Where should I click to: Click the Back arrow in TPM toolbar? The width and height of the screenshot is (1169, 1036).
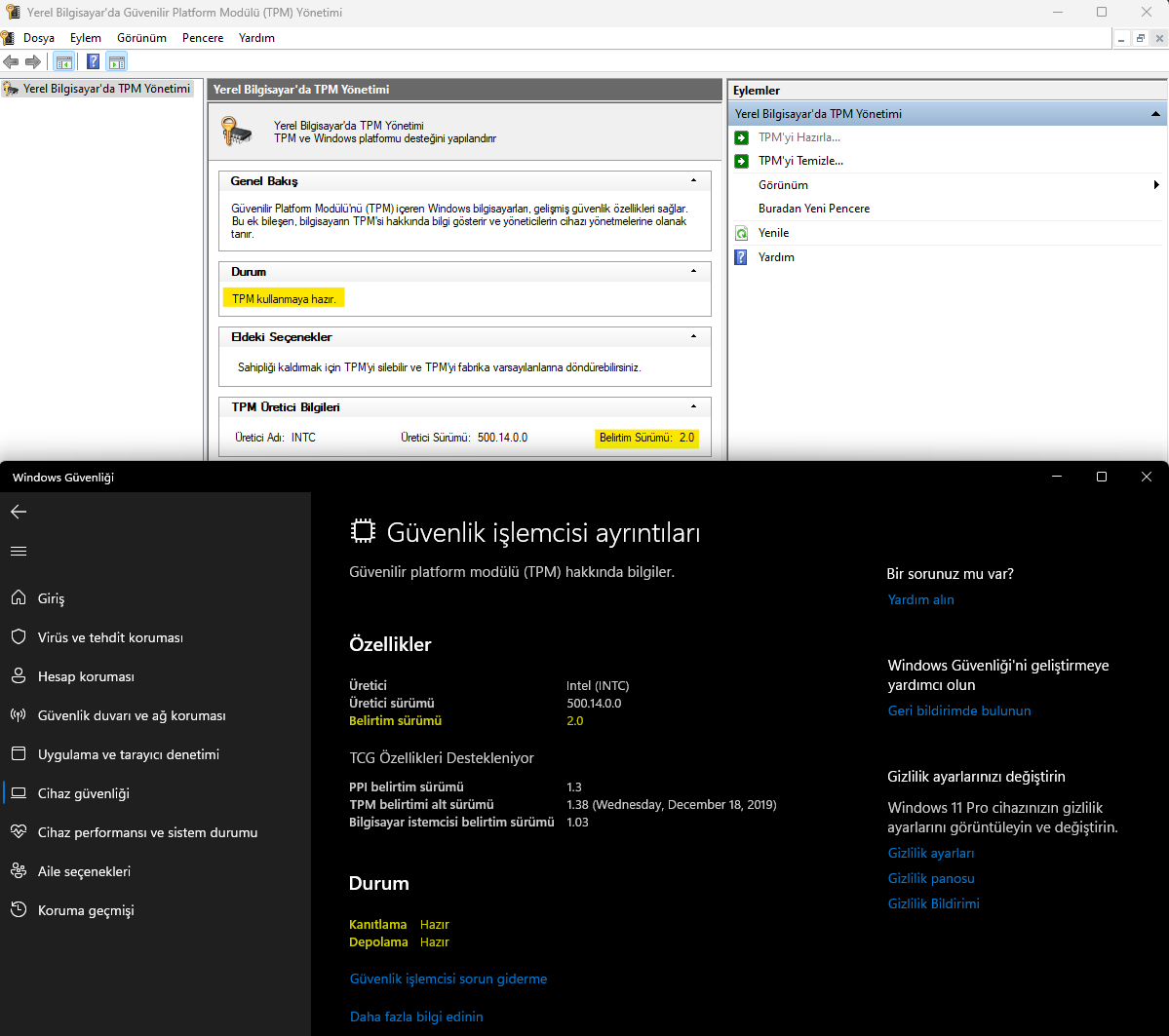(x=11, y=61)
